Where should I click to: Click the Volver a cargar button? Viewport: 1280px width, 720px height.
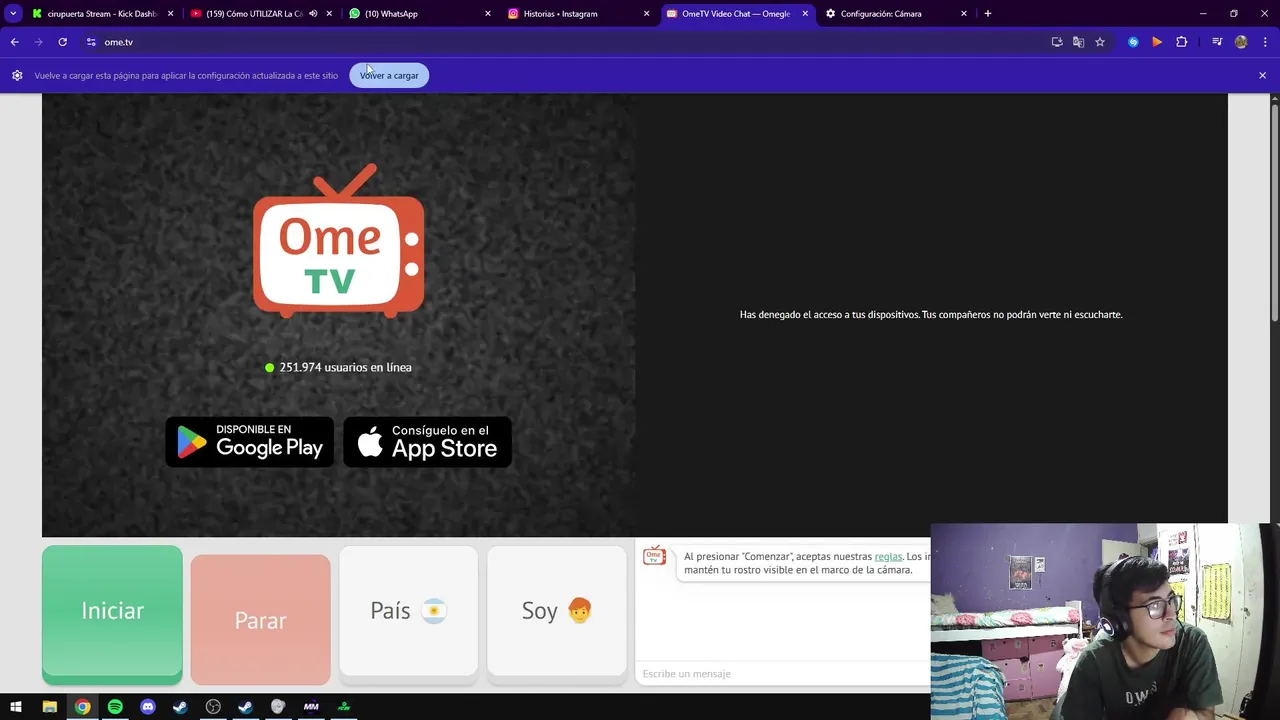click(389, 76)
